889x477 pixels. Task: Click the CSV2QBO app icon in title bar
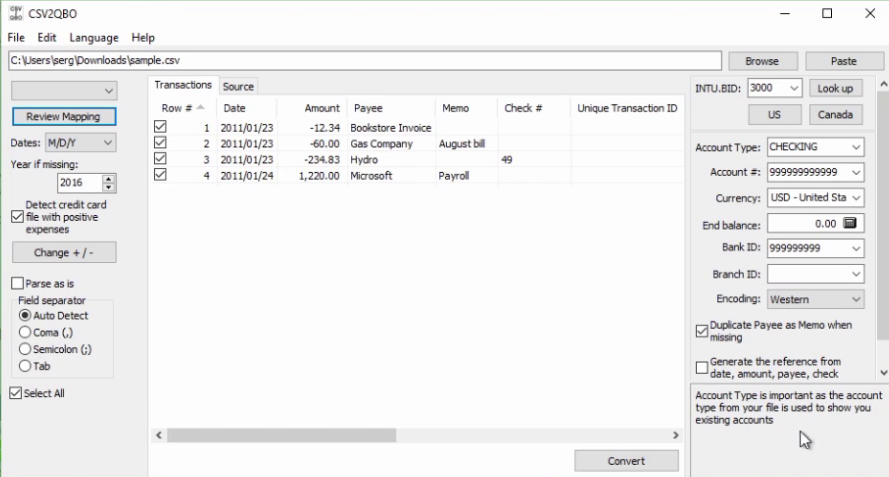click(x=15, y=13)
